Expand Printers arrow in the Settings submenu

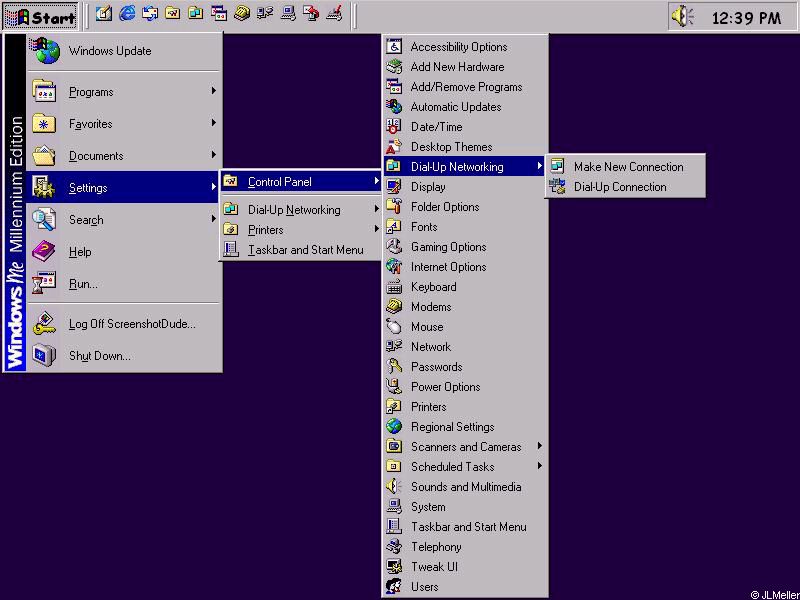click(x=377, y=229)
